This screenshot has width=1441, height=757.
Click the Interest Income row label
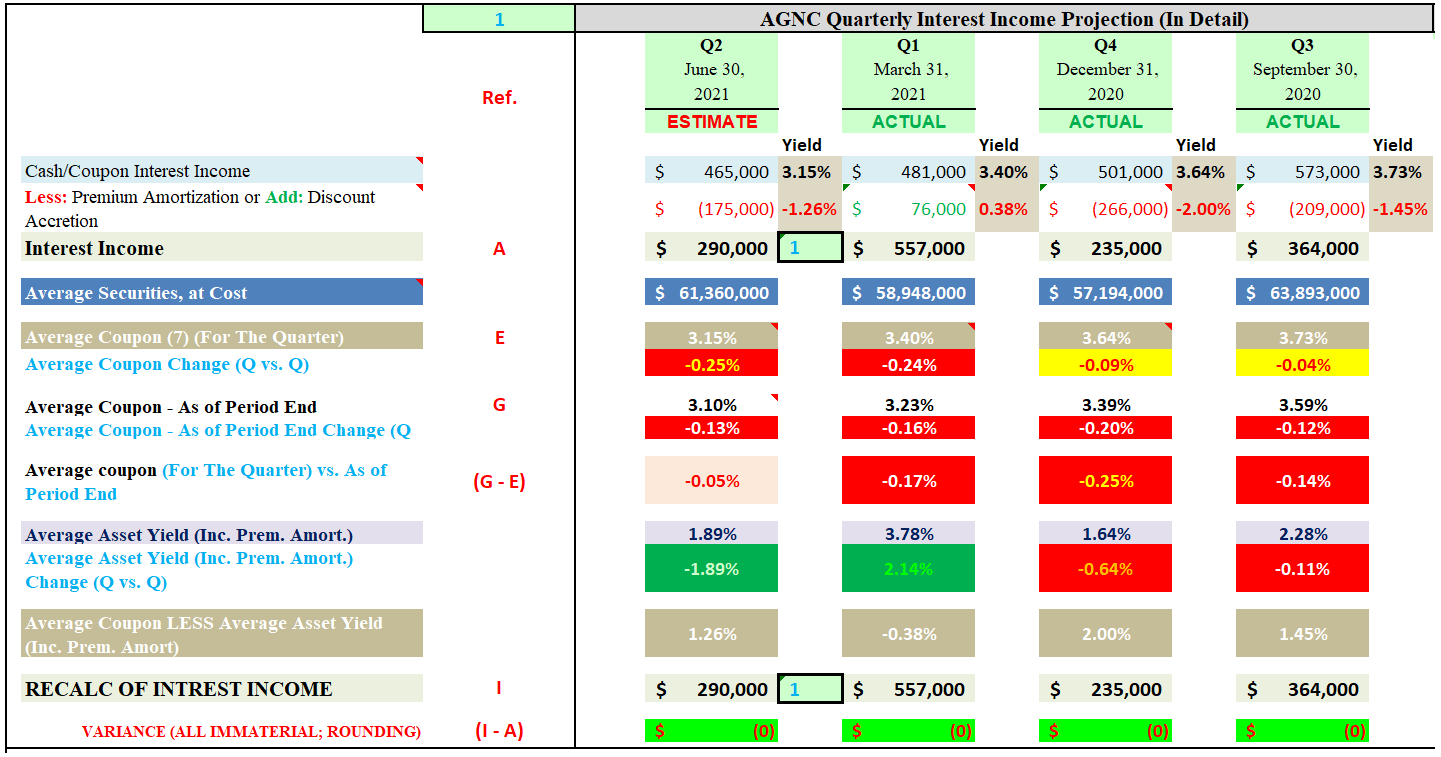pos(222,247)
